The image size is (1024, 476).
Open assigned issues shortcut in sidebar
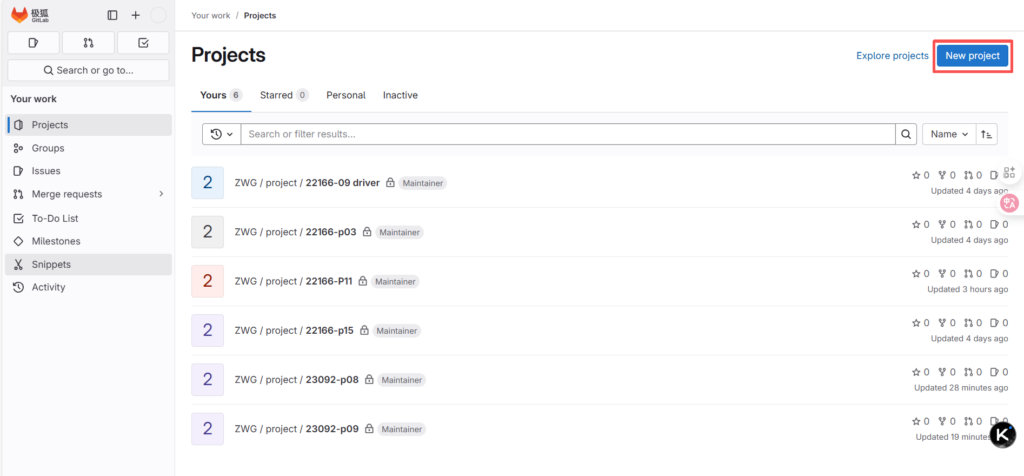tap(33, 43)
